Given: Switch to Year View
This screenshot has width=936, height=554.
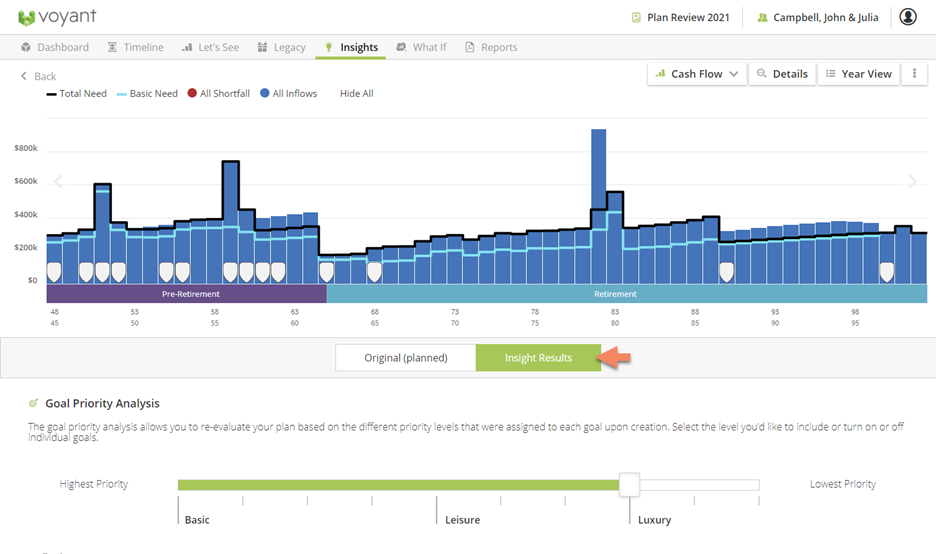Looking at the screenshot, I should [858, 74].
